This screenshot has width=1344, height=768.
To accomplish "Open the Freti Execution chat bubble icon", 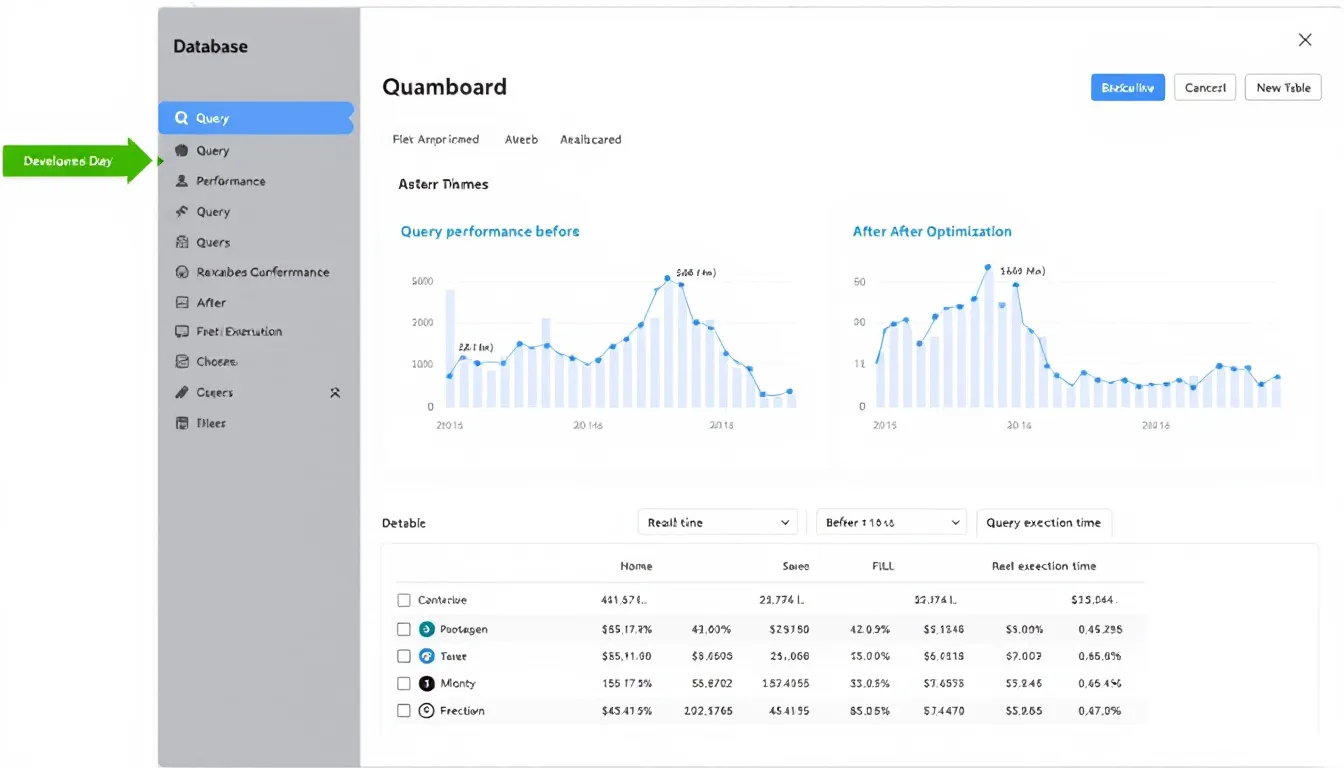I will (x=184, y=331).
